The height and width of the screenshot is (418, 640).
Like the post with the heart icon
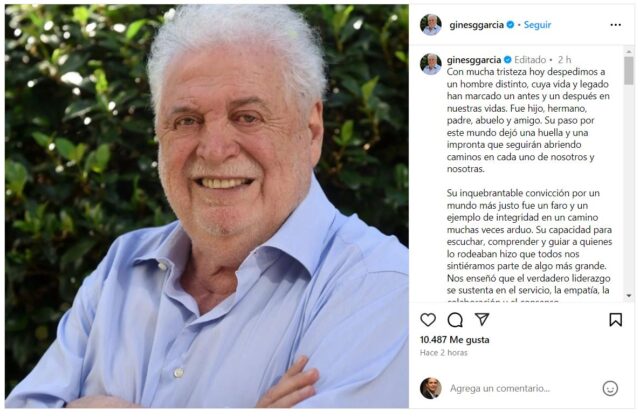pyautogui.click(x=428, y=320)
